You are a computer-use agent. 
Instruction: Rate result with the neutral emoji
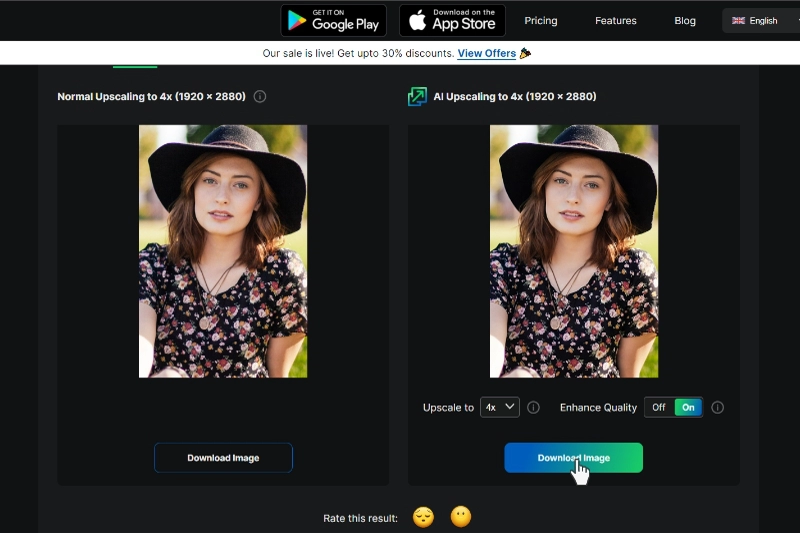461,517
